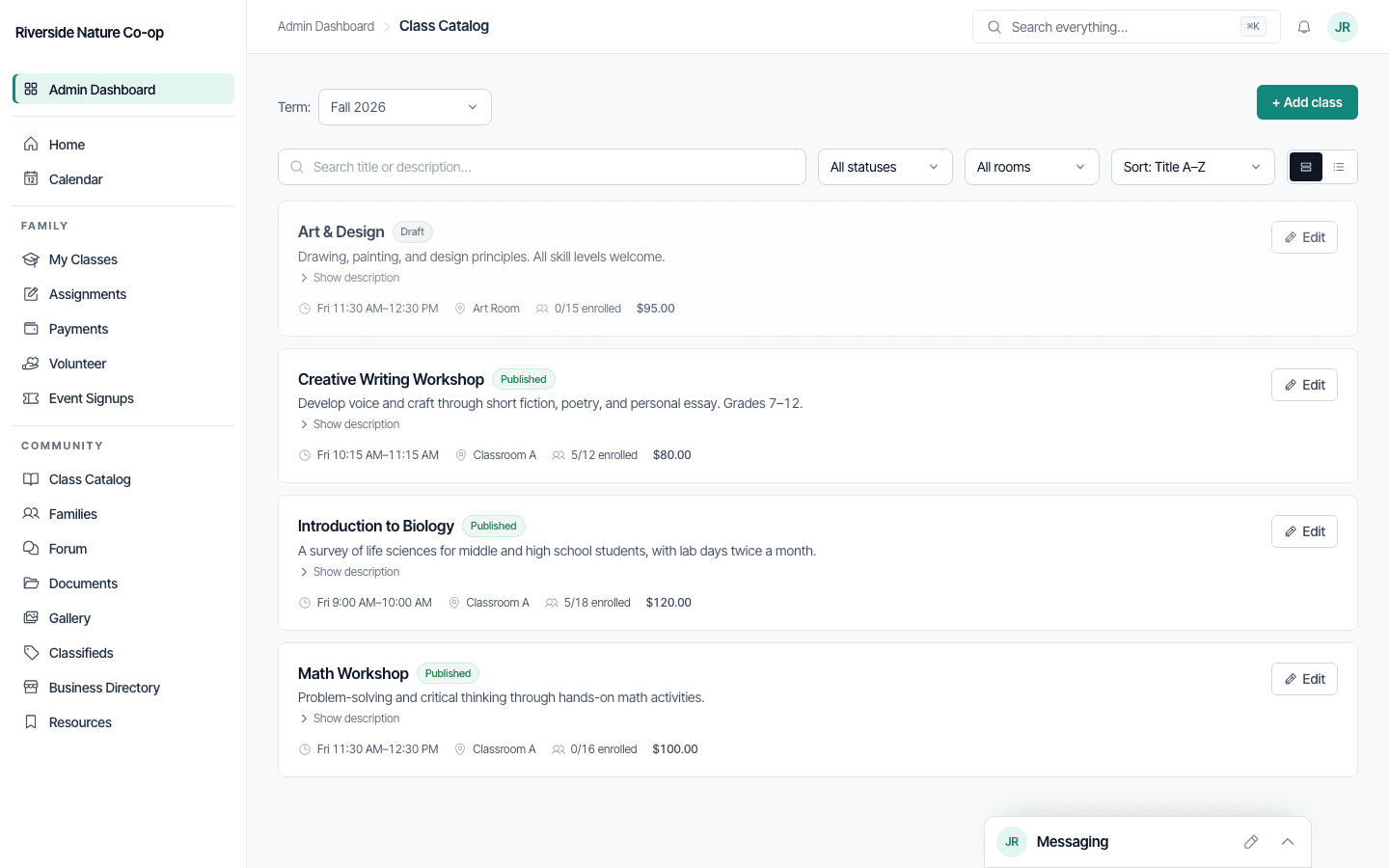Click the 0/16 enrolled count
Screen dimensions: 1389x868
(x=604, y=749)
